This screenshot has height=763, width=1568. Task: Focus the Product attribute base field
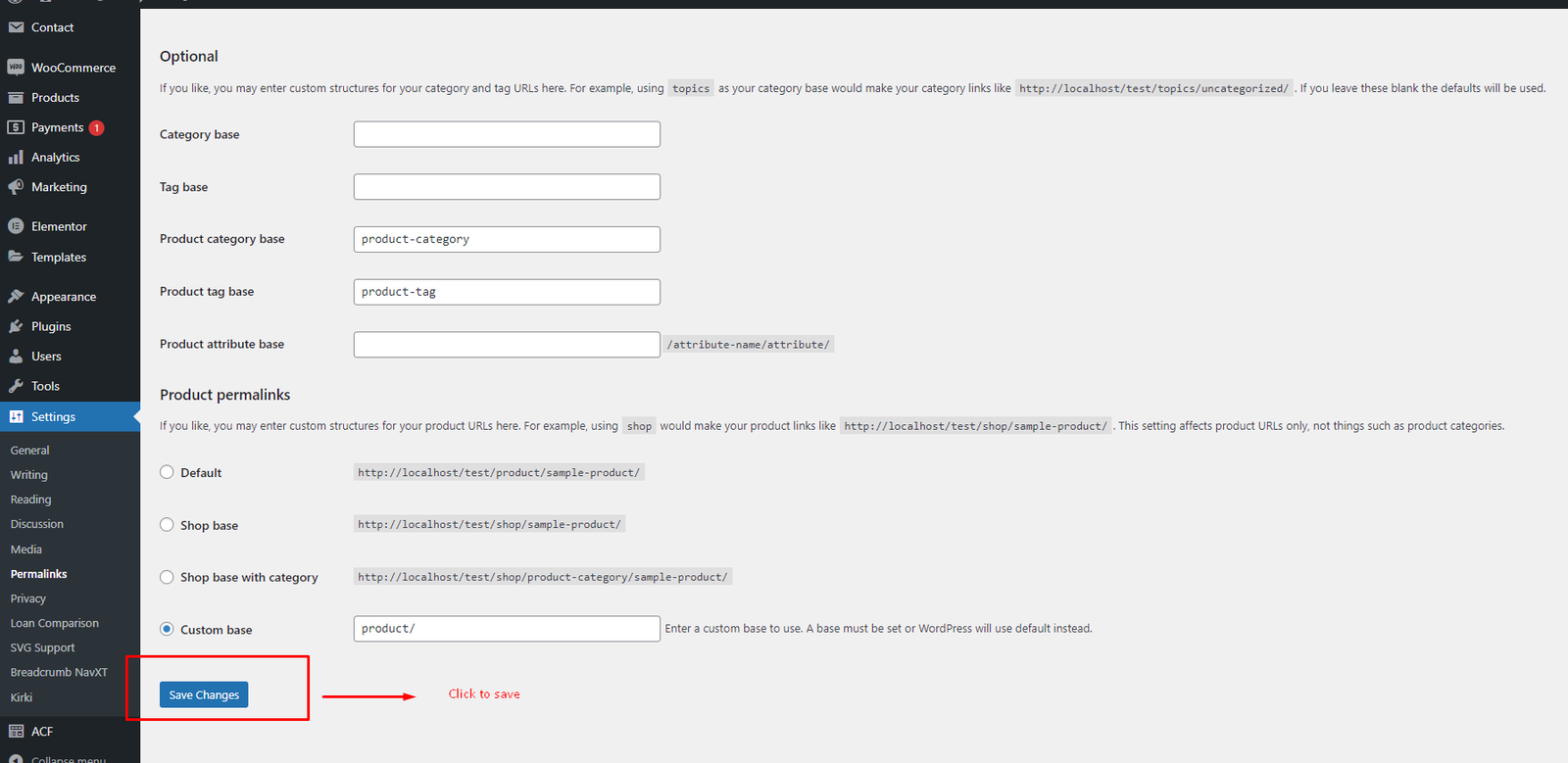click(507, 345)
